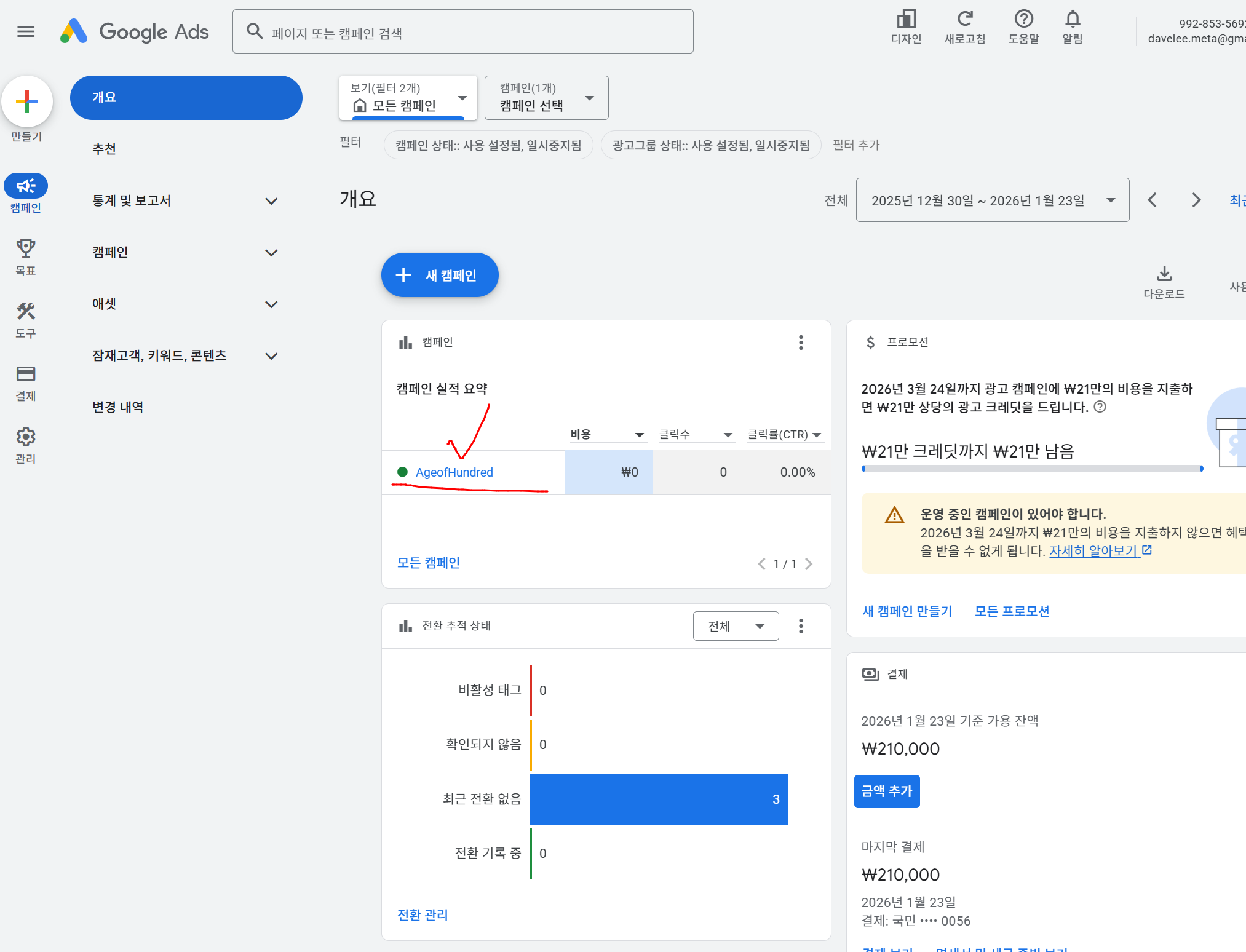Open Goals (목표) trophy icon

click(26, 249)
